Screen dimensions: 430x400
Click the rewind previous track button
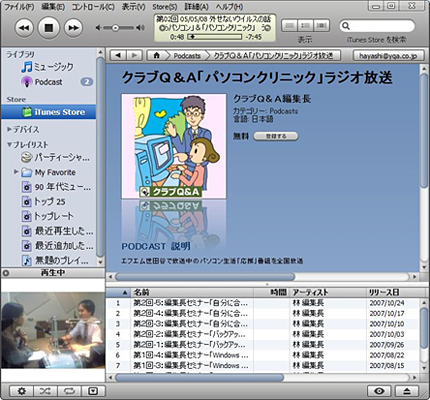click(24, 28)
